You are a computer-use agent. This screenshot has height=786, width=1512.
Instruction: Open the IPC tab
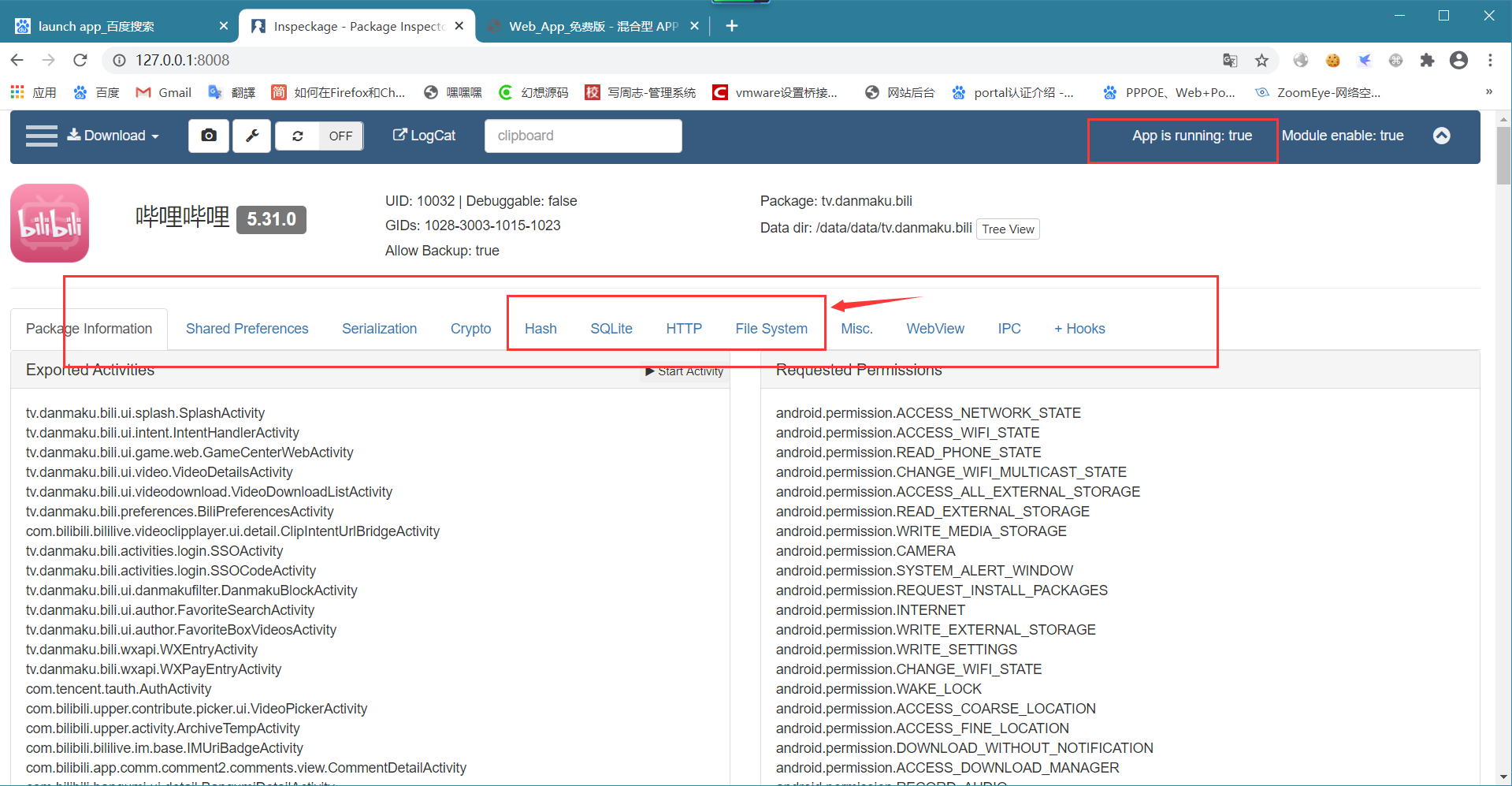pos(1009,329)
